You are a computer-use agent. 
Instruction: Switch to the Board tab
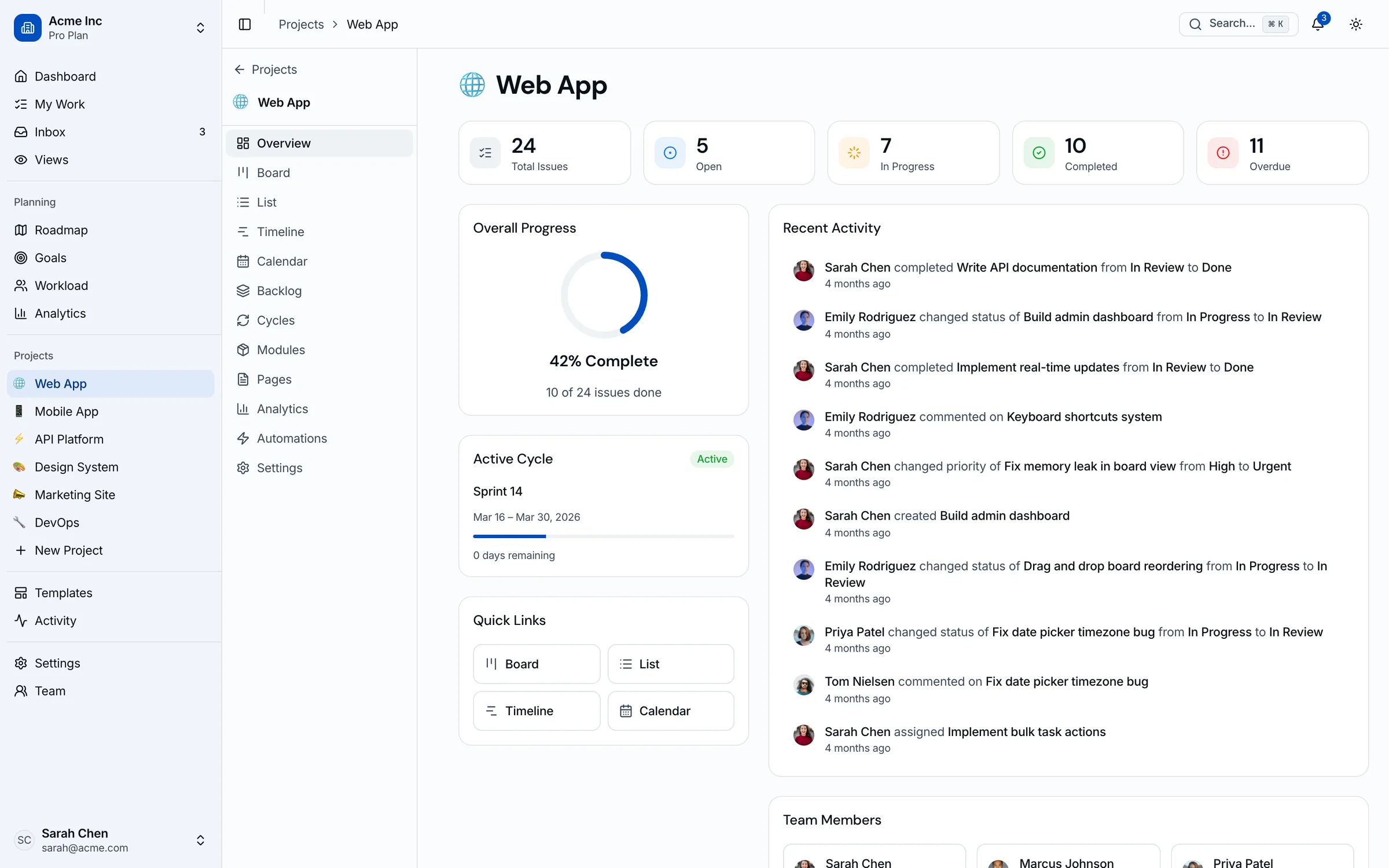[319, 172]
